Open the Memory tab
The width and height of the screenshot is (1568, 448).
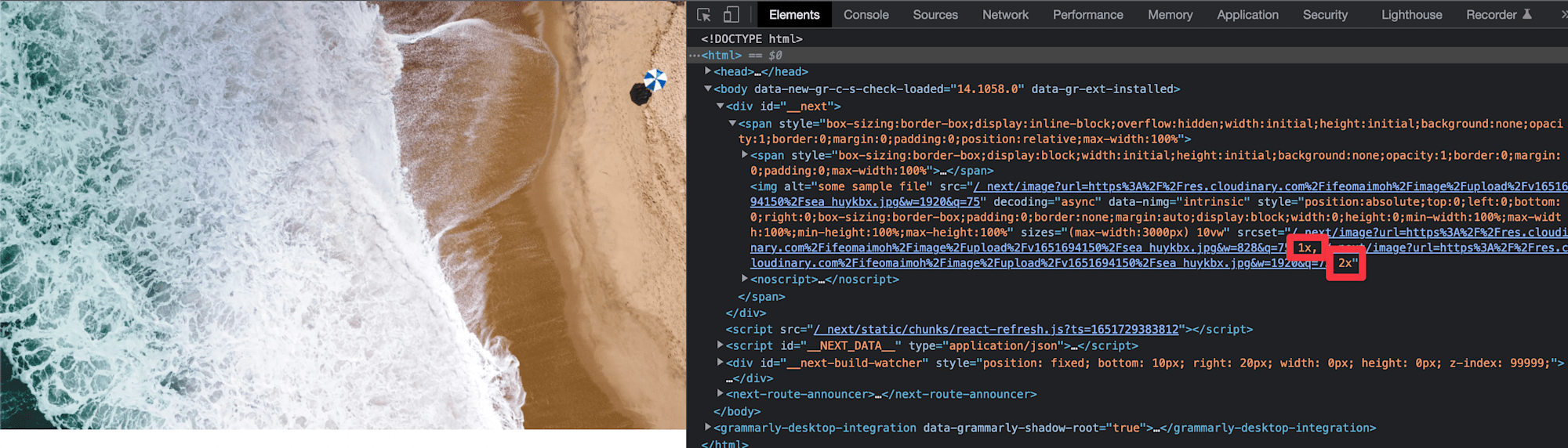(1170, 15)
